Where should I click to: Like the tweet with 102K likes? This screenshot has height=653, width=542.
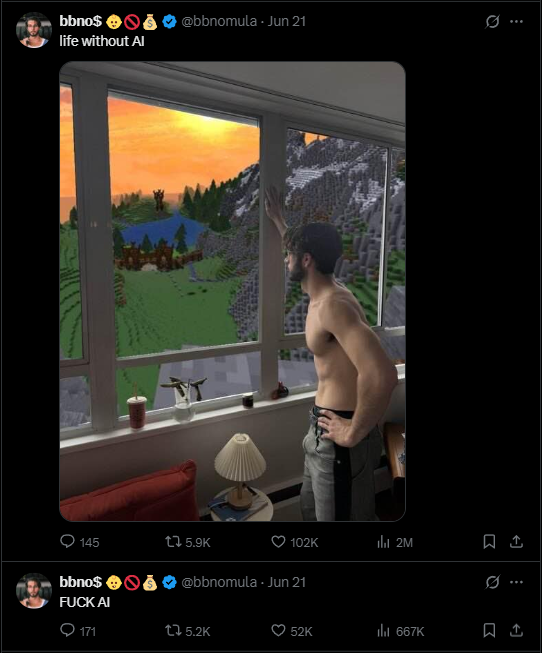[x=295, y=542]
